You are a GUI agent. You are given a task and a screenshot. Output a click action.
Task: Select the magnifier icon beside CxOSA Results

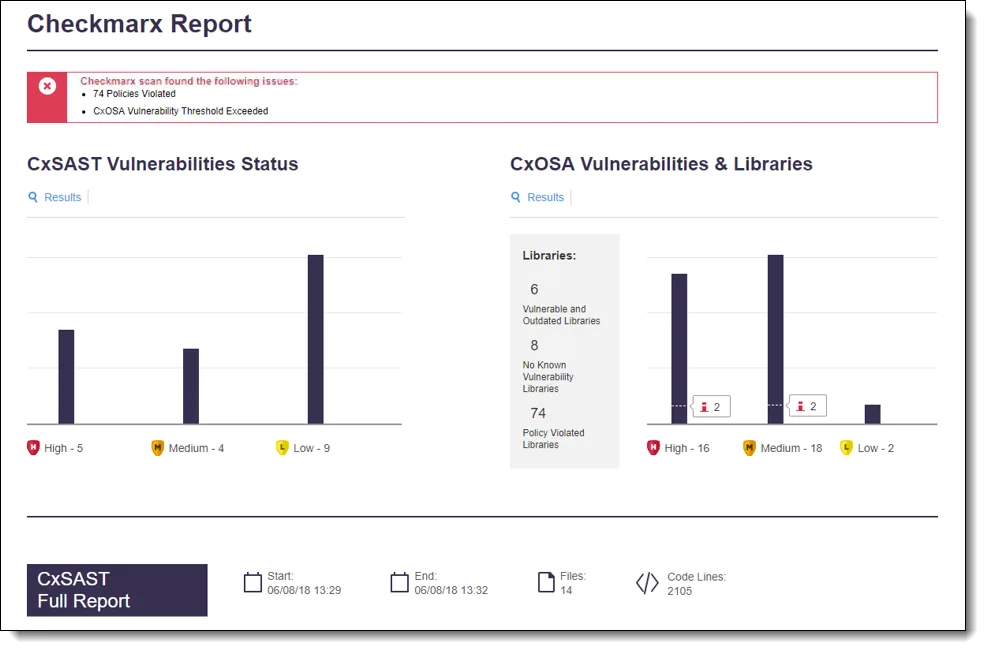[x=514, y=197]
